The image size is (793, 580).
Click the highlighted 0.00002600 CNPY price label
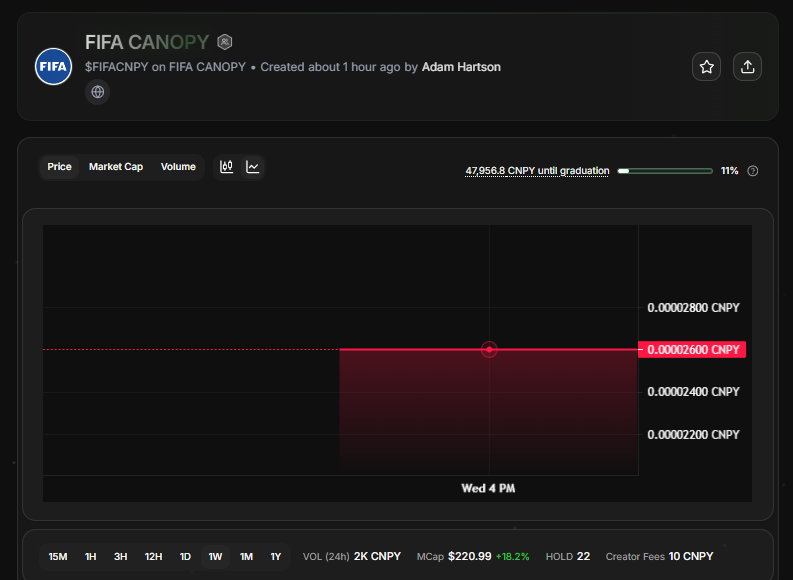692,349
